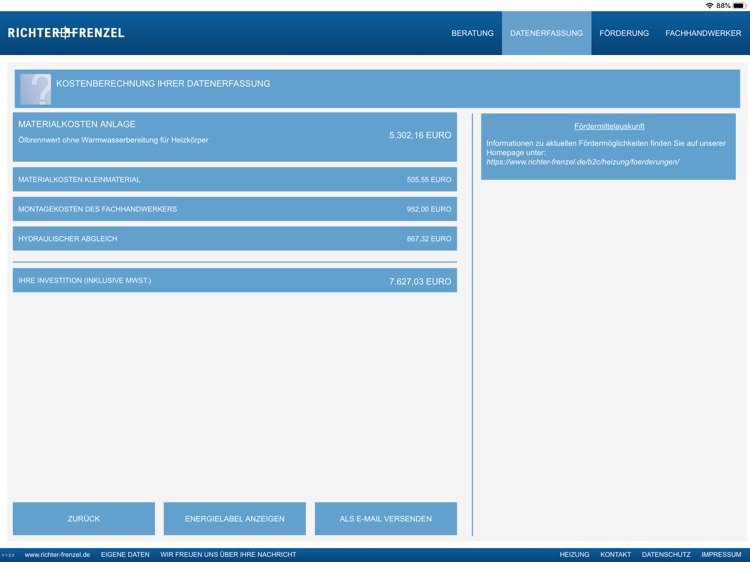Open the Heizung footer link
The height and width of the screenshot is (562, 750).
574,554
